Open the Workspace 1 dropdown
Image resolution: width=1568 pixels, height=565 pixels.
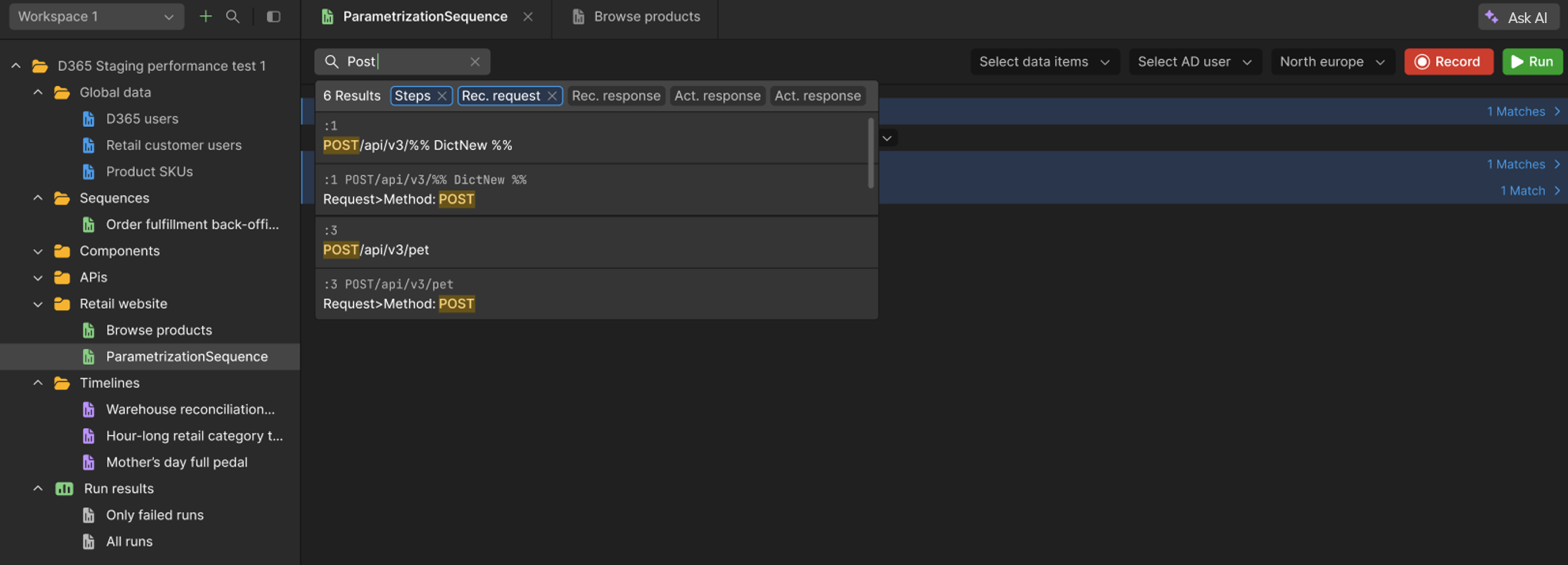96,16
